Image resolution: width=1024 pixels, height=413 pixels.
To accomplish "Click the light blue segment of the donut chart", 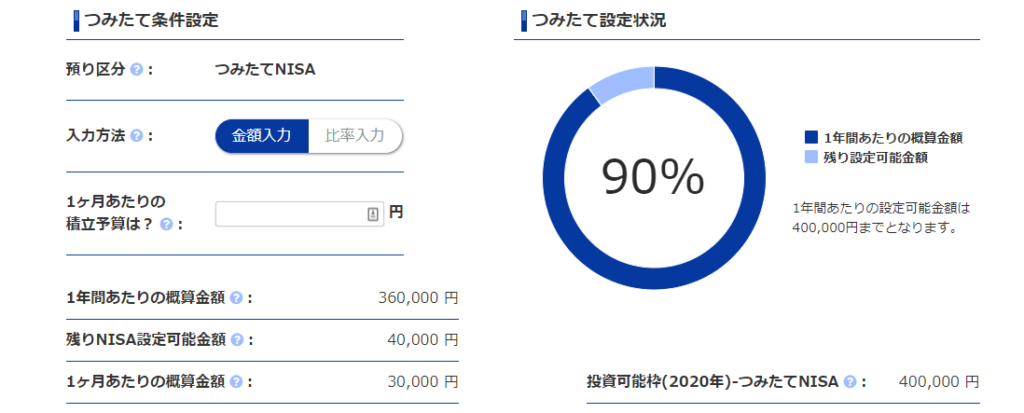I will click(620, 84).
